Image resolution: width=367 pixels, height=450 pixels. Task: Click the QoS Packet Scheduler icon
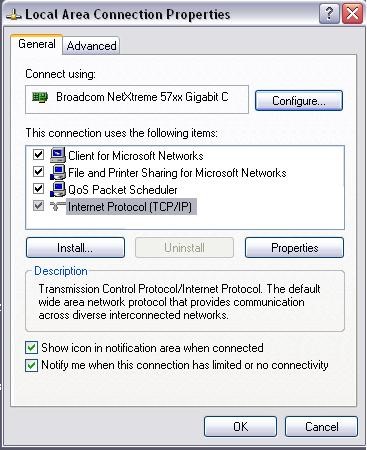pos(58,189)
